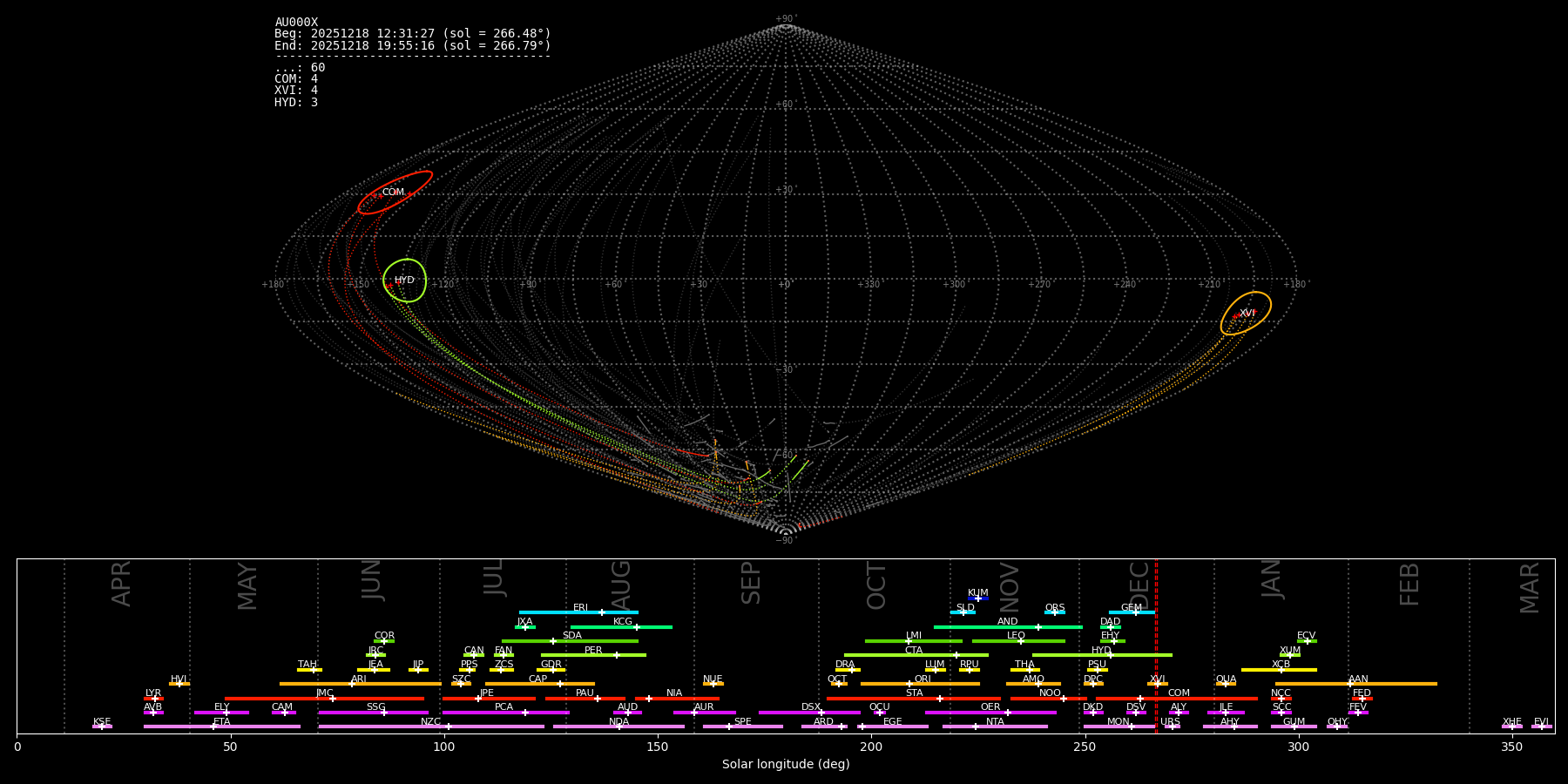The image size is (1568, 784).
Task: Select the ERI cyan activity bar
Action: [578, 612]
